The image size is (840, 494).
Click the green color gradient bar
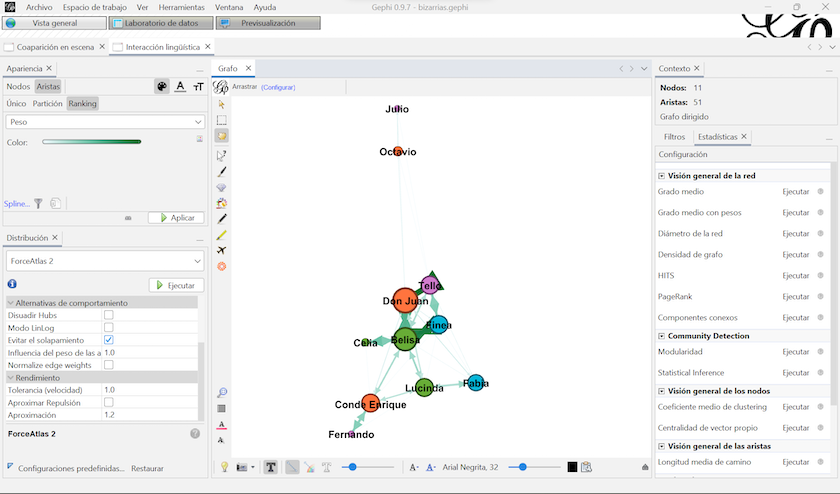coord(92,142)
